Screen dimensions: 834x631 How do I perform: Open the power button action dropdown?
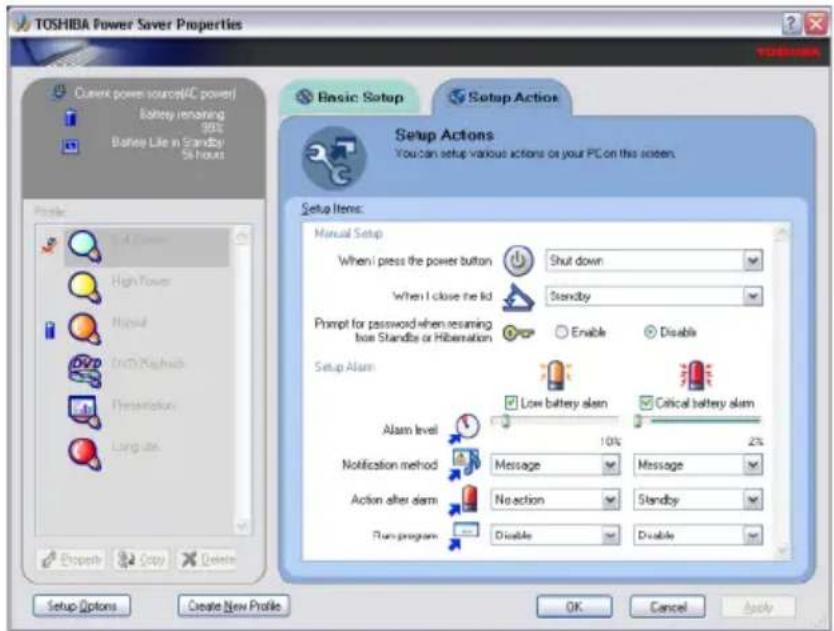pos(753,261)
